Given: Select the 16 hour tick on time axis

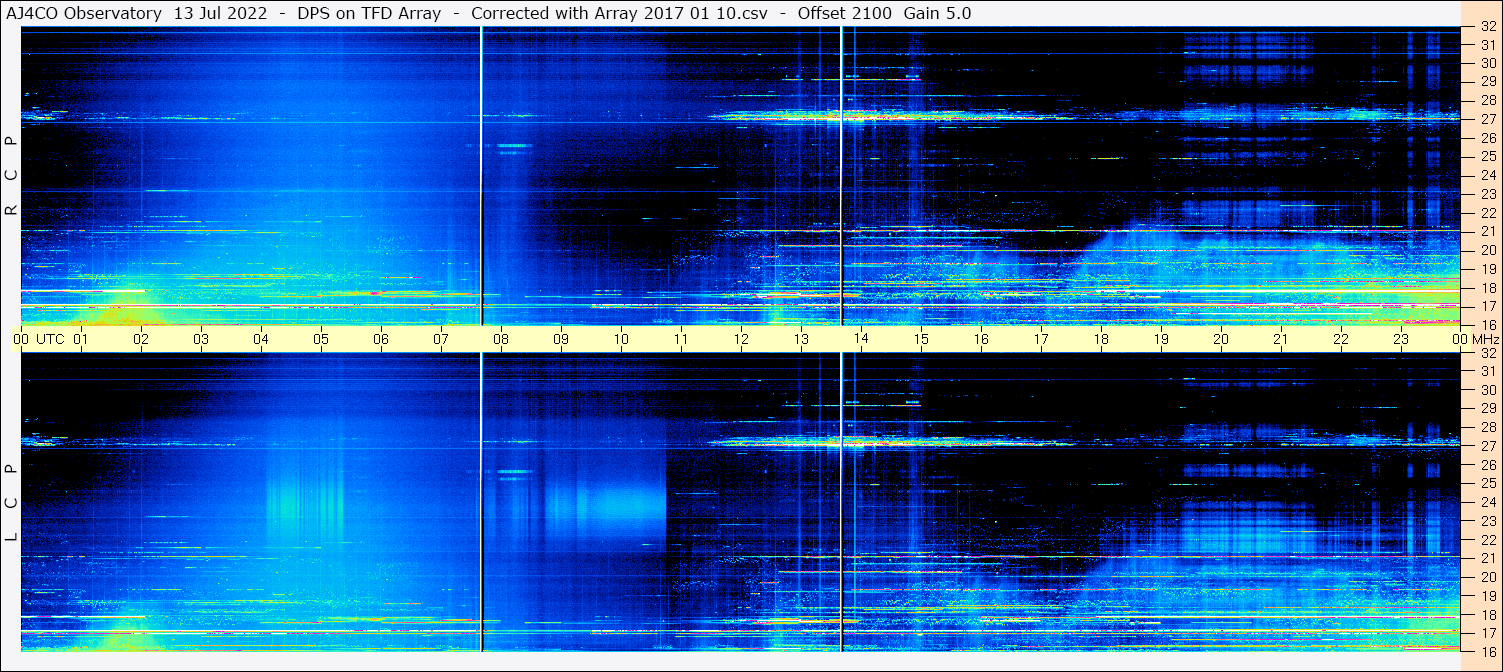Looking at the screenshot, I should coord(981,339).
